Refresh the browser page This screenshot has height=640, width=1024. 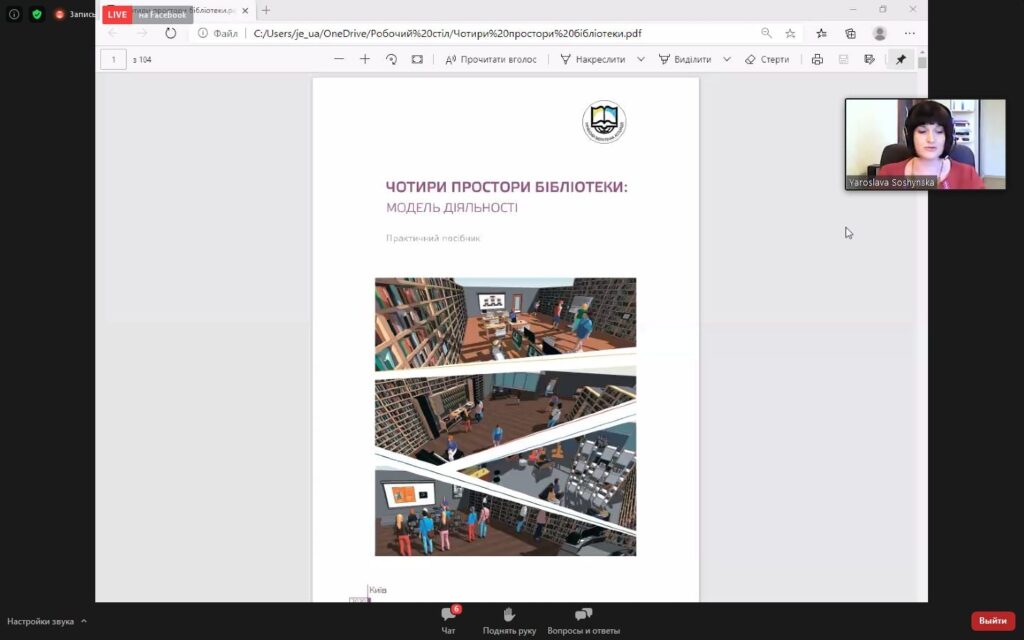click(171, 33)
